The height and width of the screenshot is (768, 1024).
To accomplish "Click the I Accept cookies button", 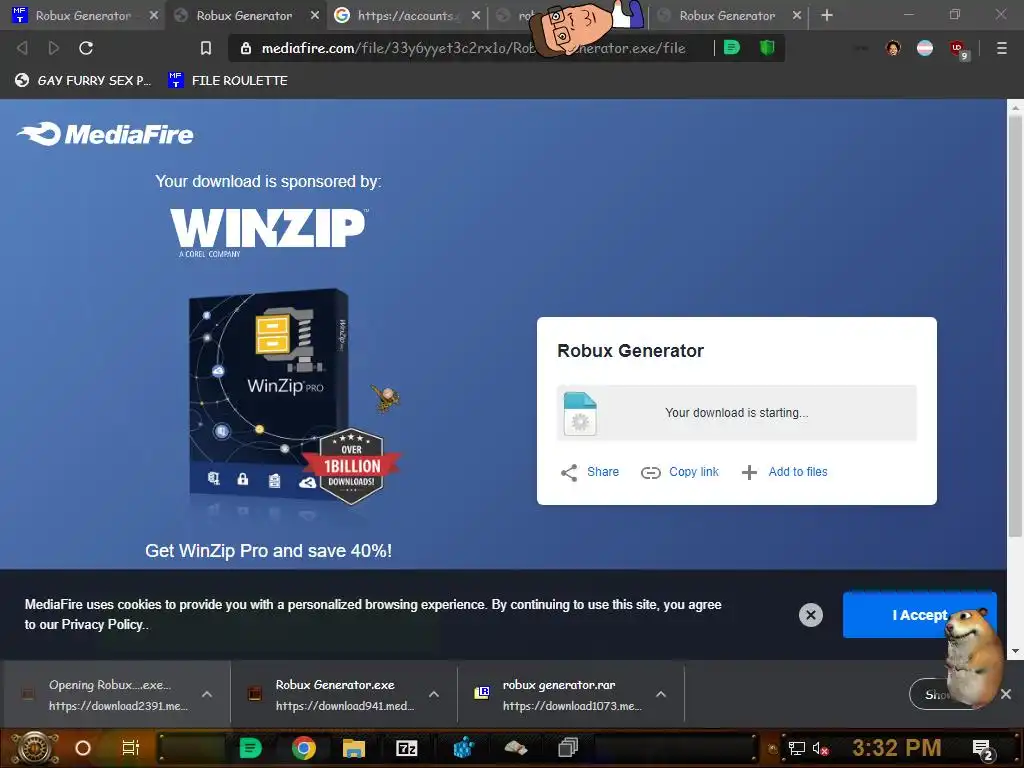I will tap(920, 615).
